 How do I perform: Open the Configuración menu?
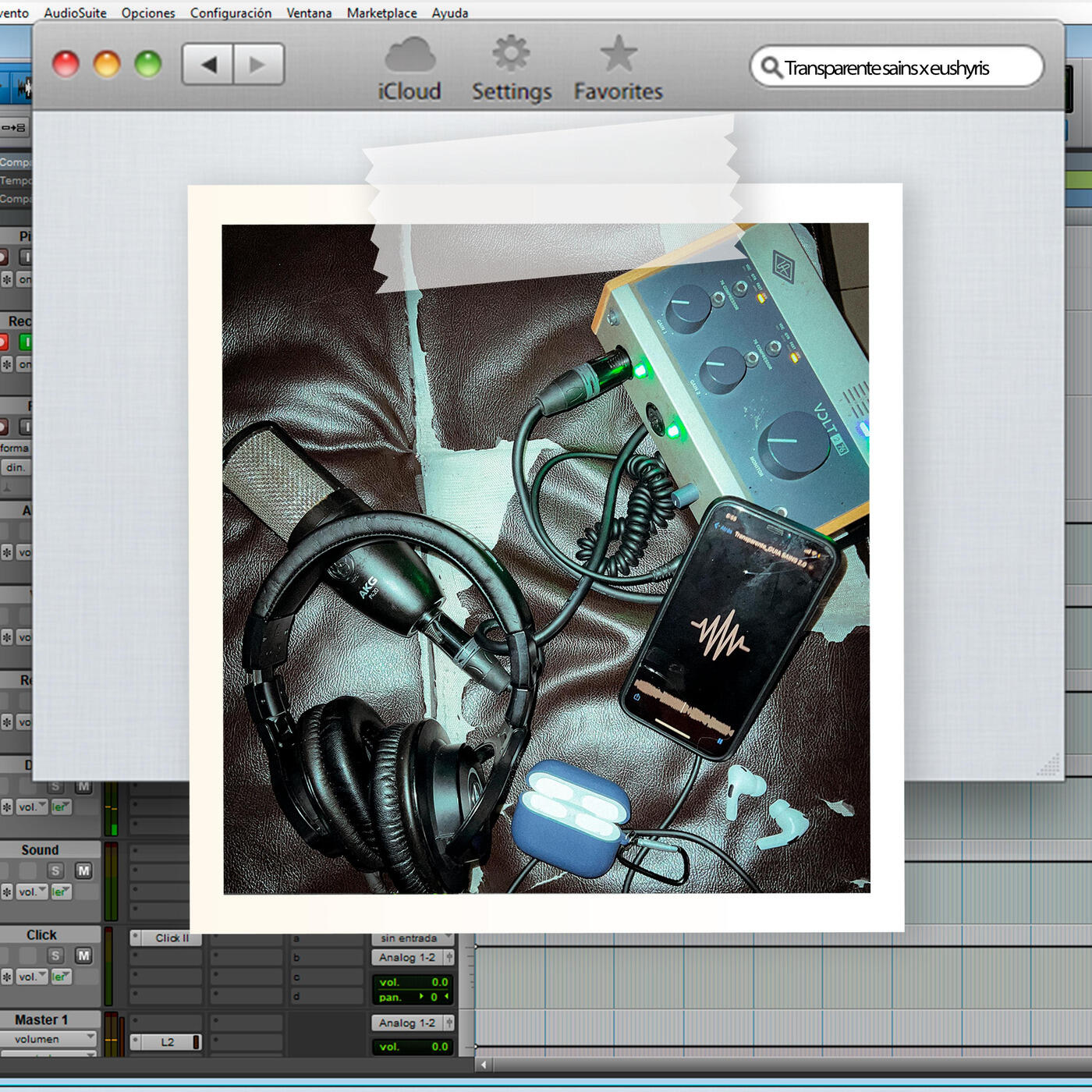tap(230, 12)
